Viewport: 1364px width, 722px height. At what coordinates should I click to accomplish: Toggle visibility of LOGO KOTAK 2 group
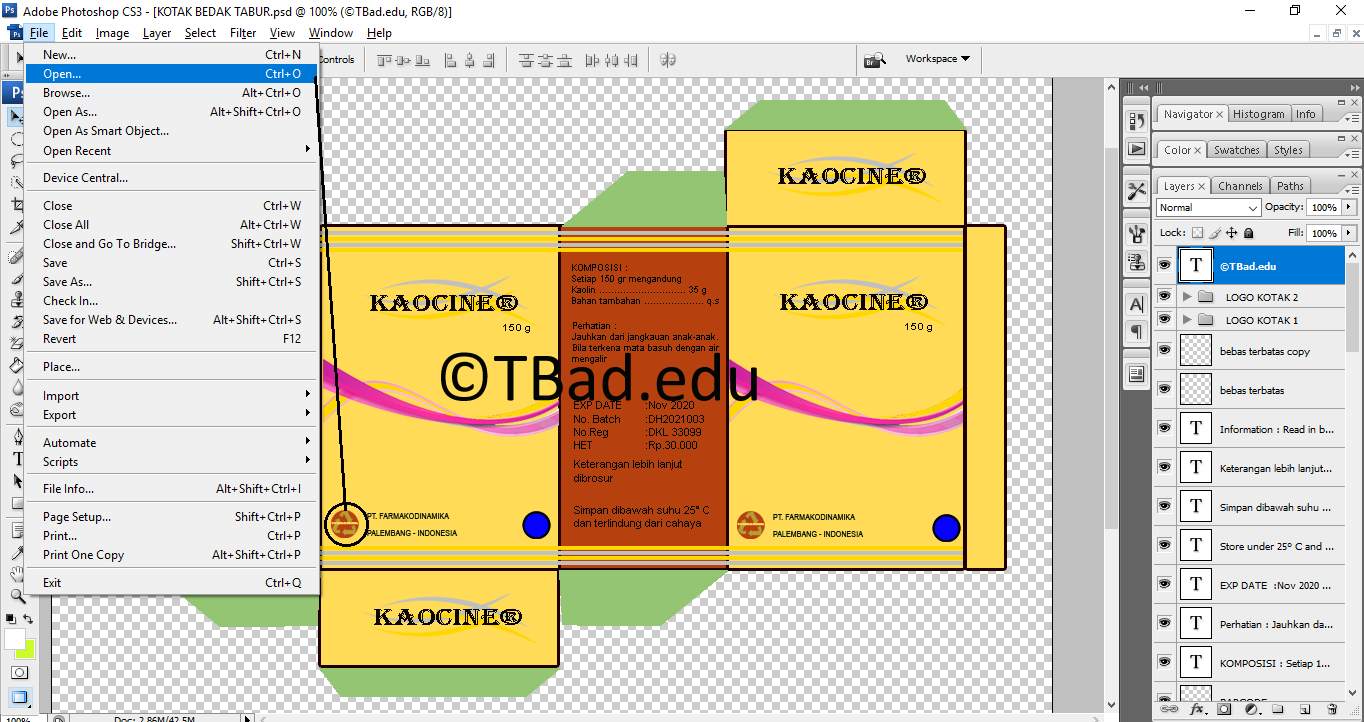(x=1164, y=296)
